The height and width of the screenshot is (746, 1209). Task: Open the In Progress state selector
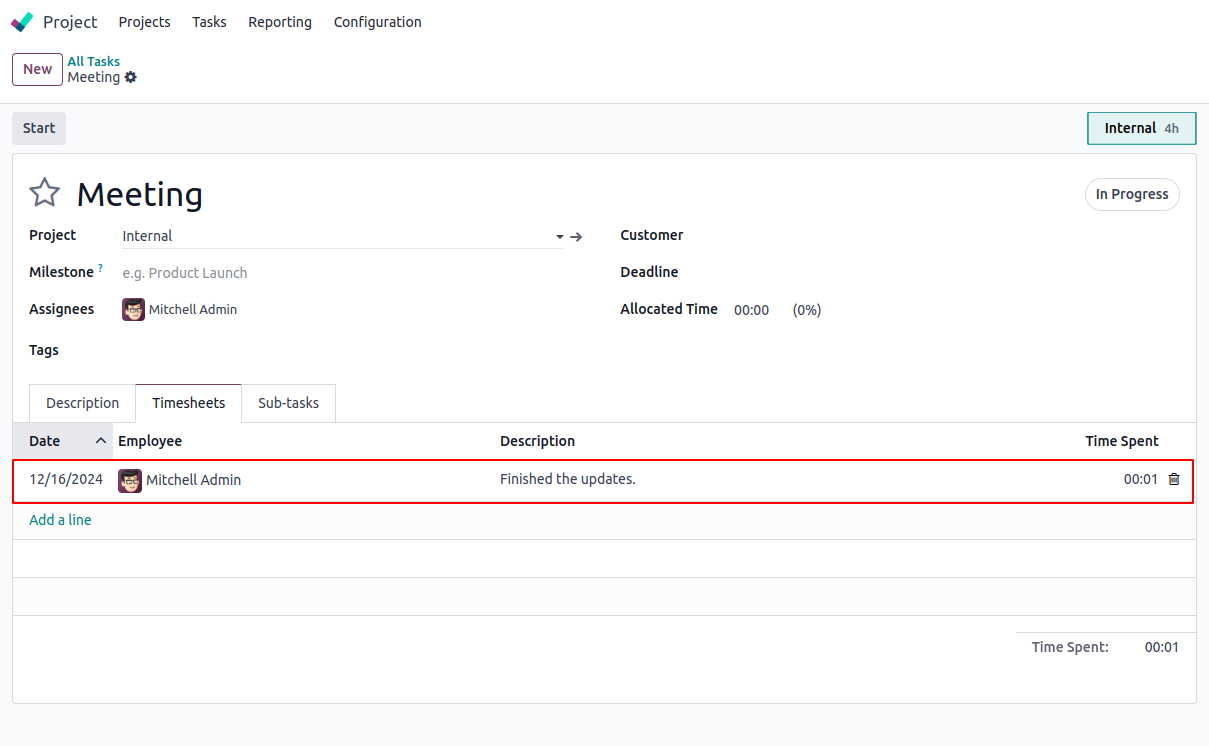pyautogui.click(x=1132, y=194)
